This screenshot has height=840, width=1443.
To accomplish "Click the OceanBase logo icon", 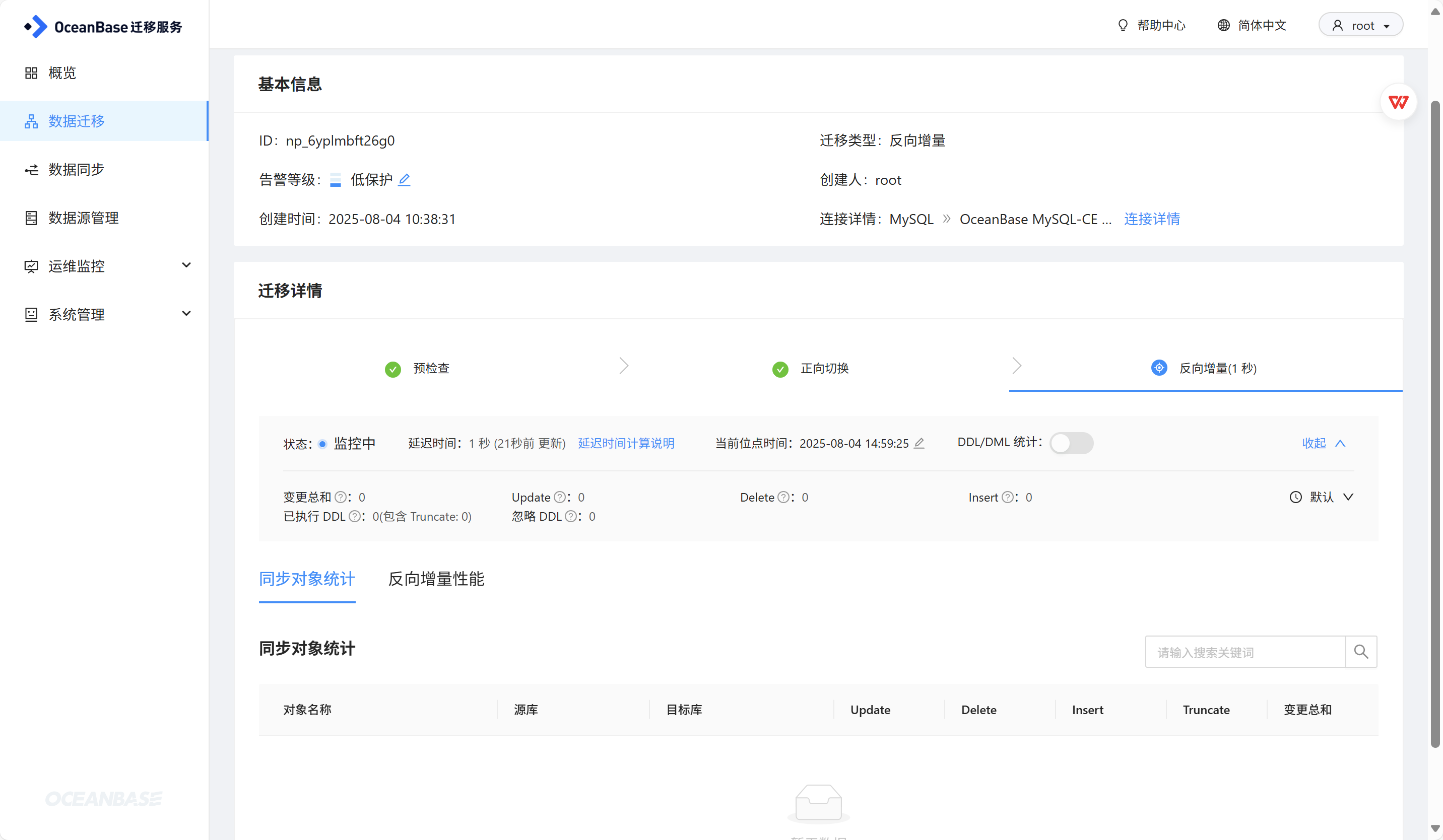I will point(35,26).
